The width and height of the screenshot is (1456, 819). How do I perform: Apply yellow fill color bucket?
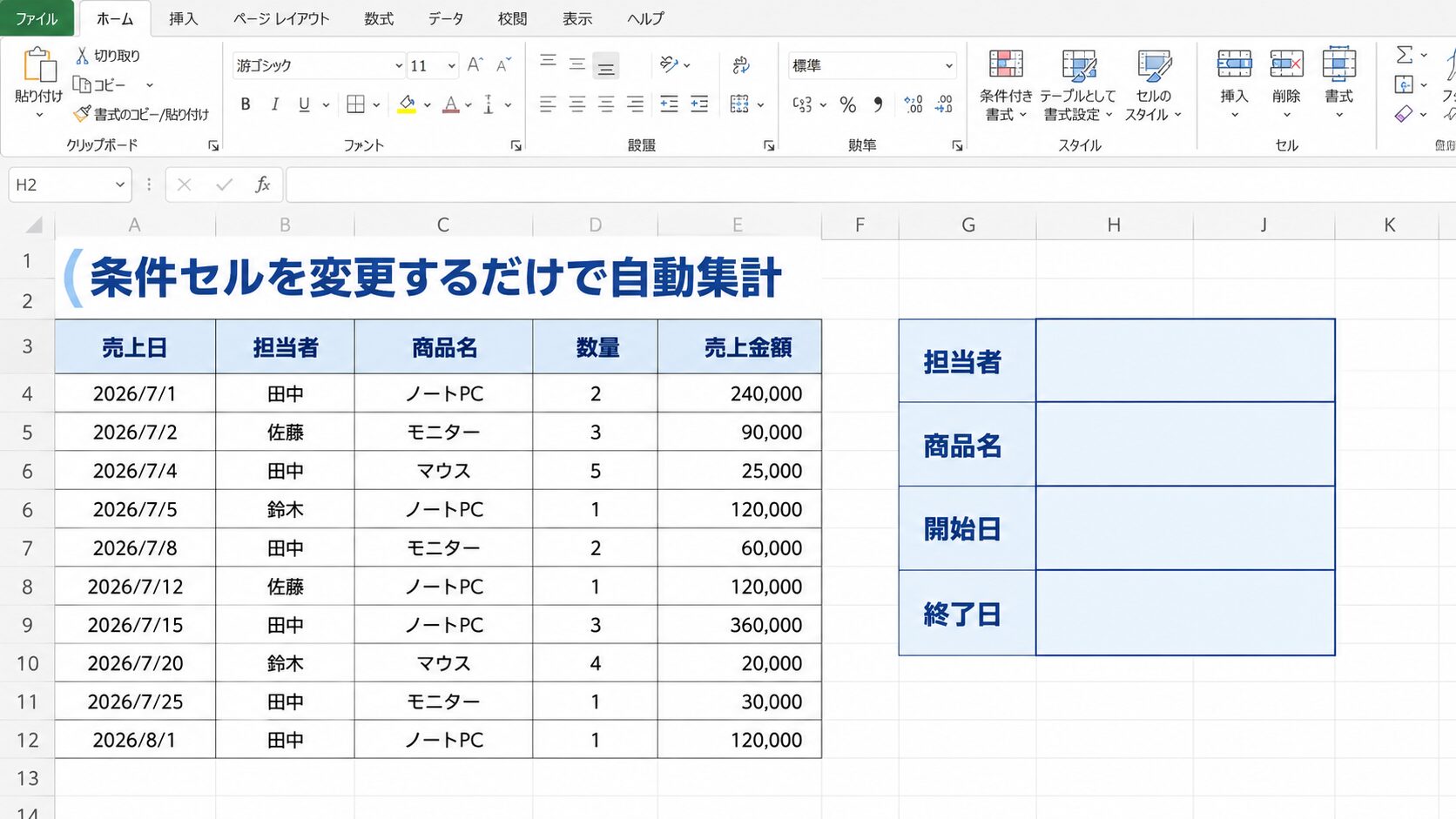[x=406, y=104]
